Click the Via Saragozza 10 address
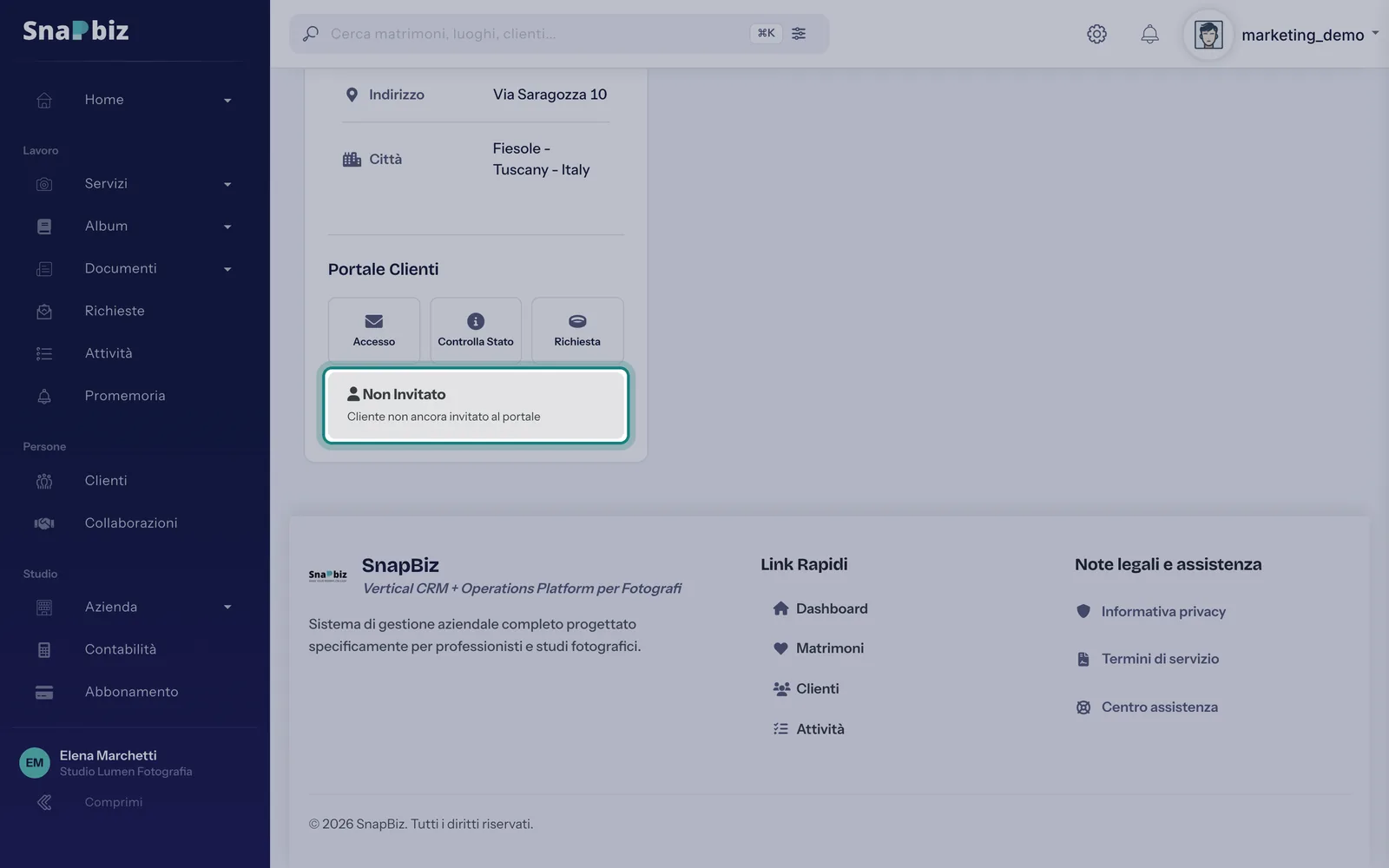 550,95
